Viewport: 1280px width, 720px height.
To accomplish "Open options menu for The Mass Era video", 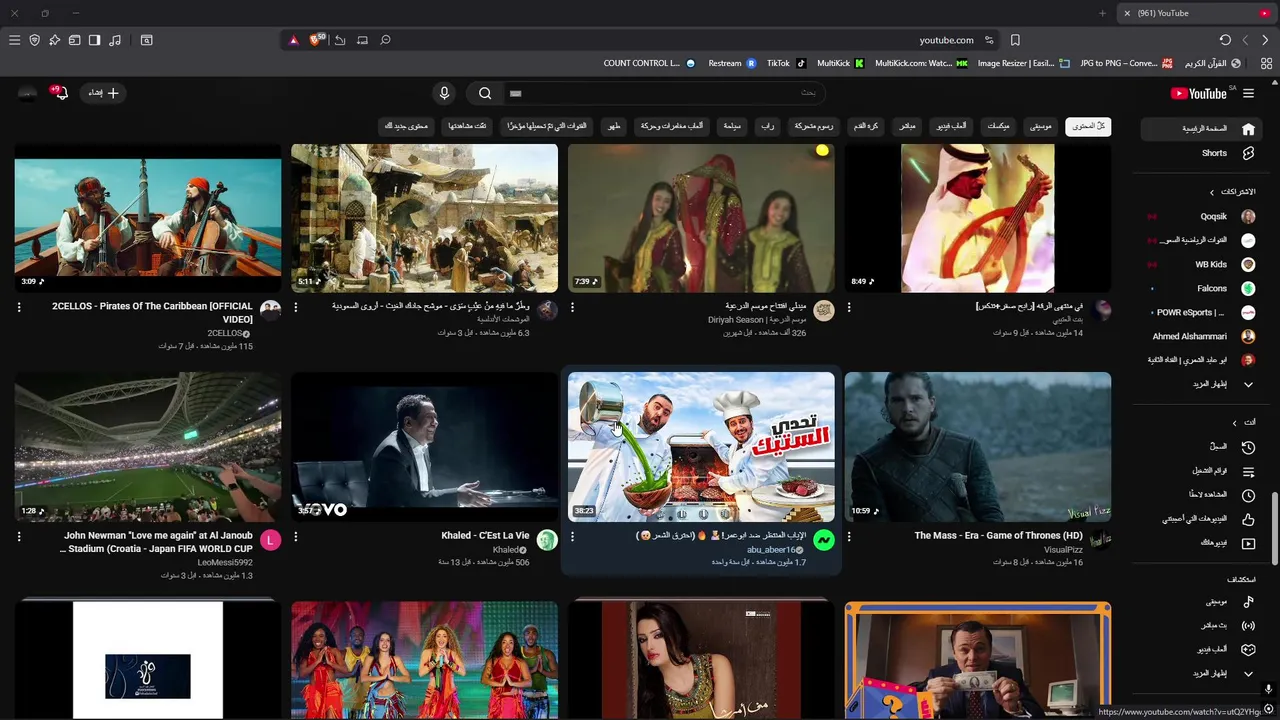I will click(x=849, y=537).
